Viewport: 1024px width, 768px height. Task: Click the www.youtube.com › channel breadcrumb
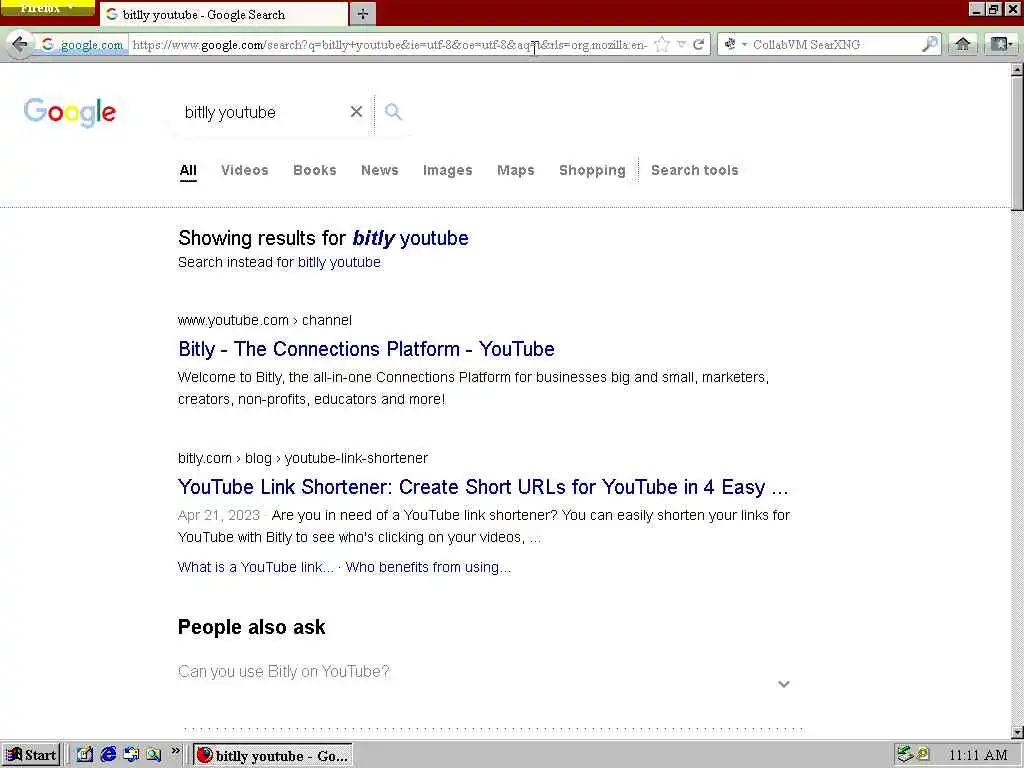[264, 321]
